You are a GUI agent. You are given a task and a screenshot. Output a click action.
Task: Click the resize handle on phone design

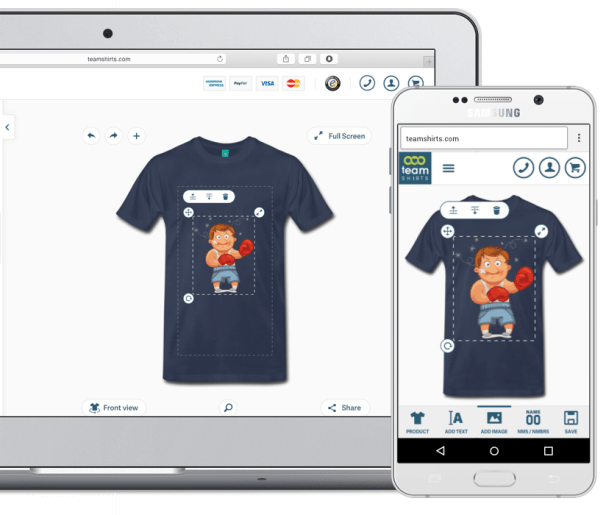541,231
